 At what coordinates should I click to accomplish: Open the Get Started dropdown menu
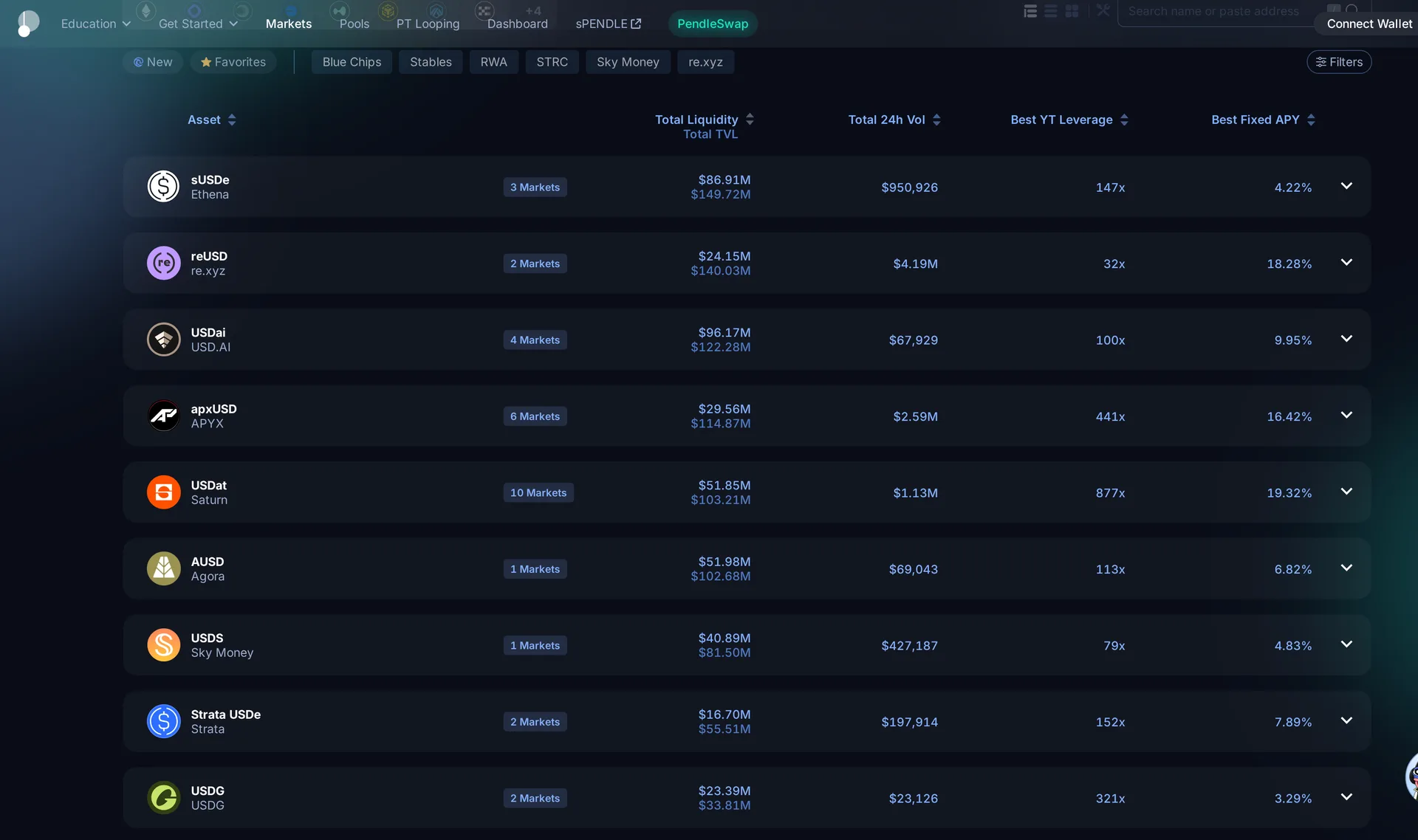[x=198, y=24]
